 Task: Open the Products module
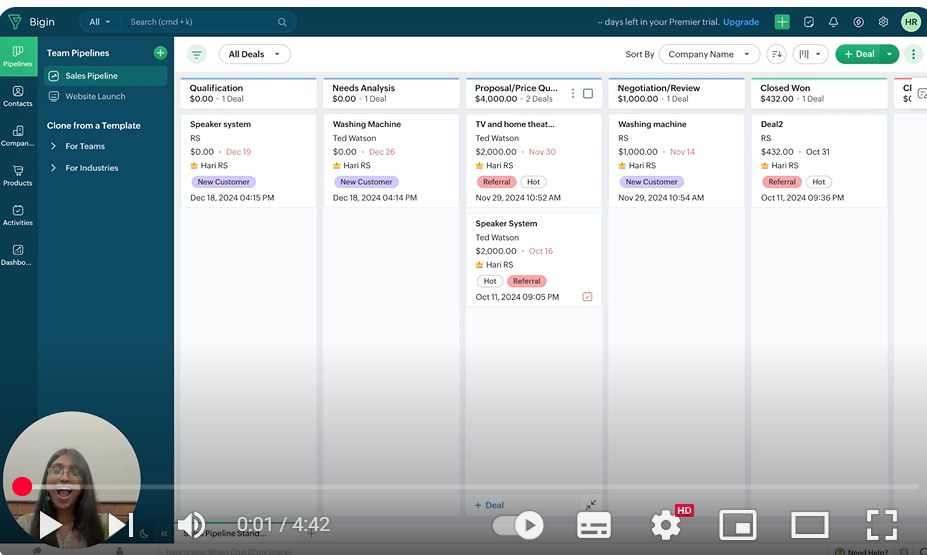[x=18, y=176]
